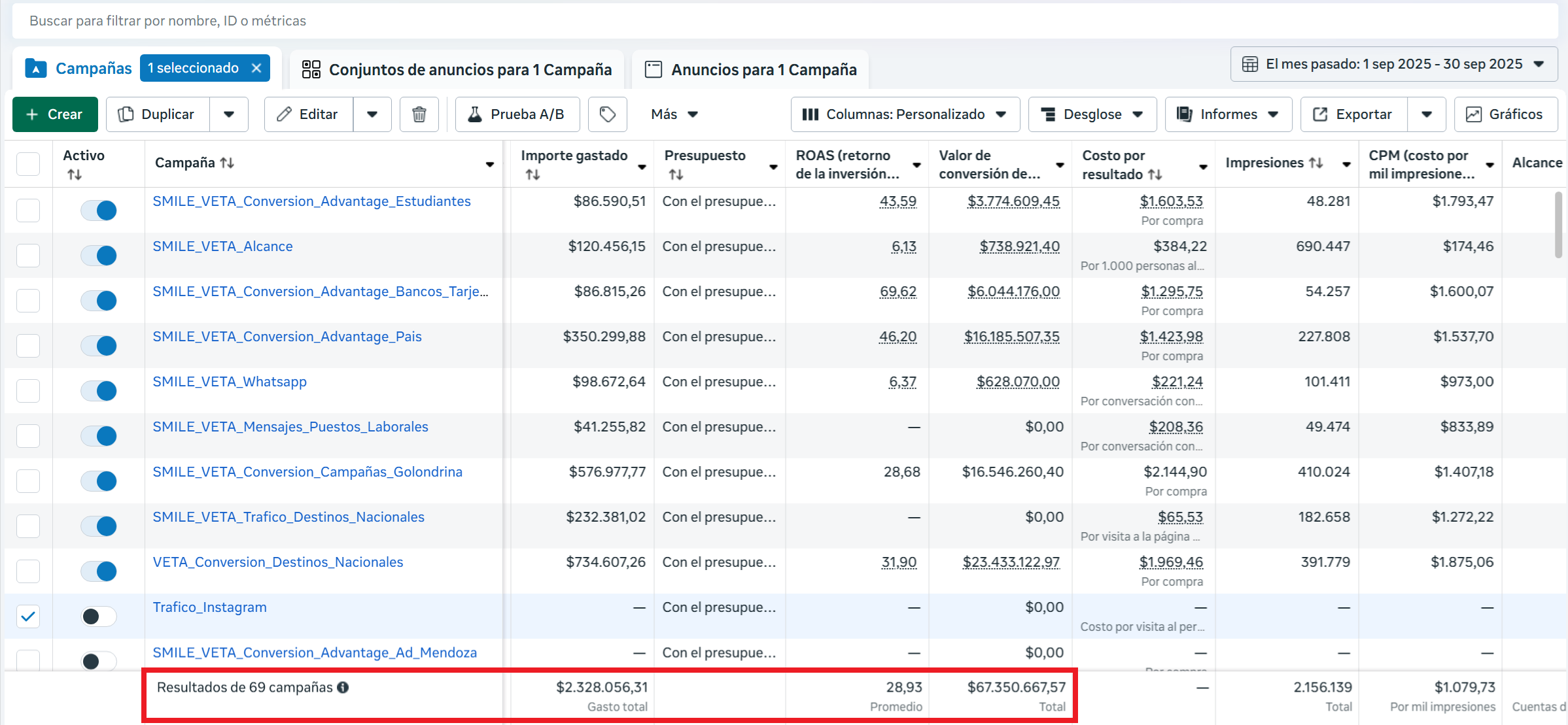1568x725 pixels.
Task: Open the SMILE_VETA_Whatsapp campaign link
Action: (x=230, y=382)
